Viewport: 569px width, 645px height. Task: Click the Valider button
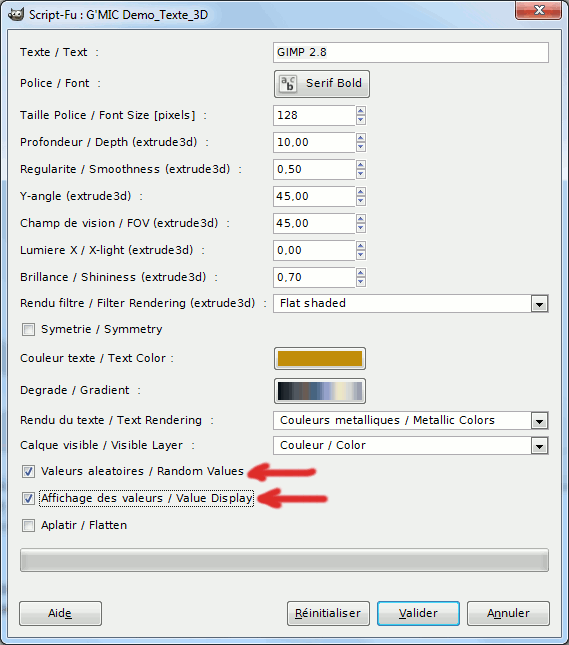[x=418, y=613]
